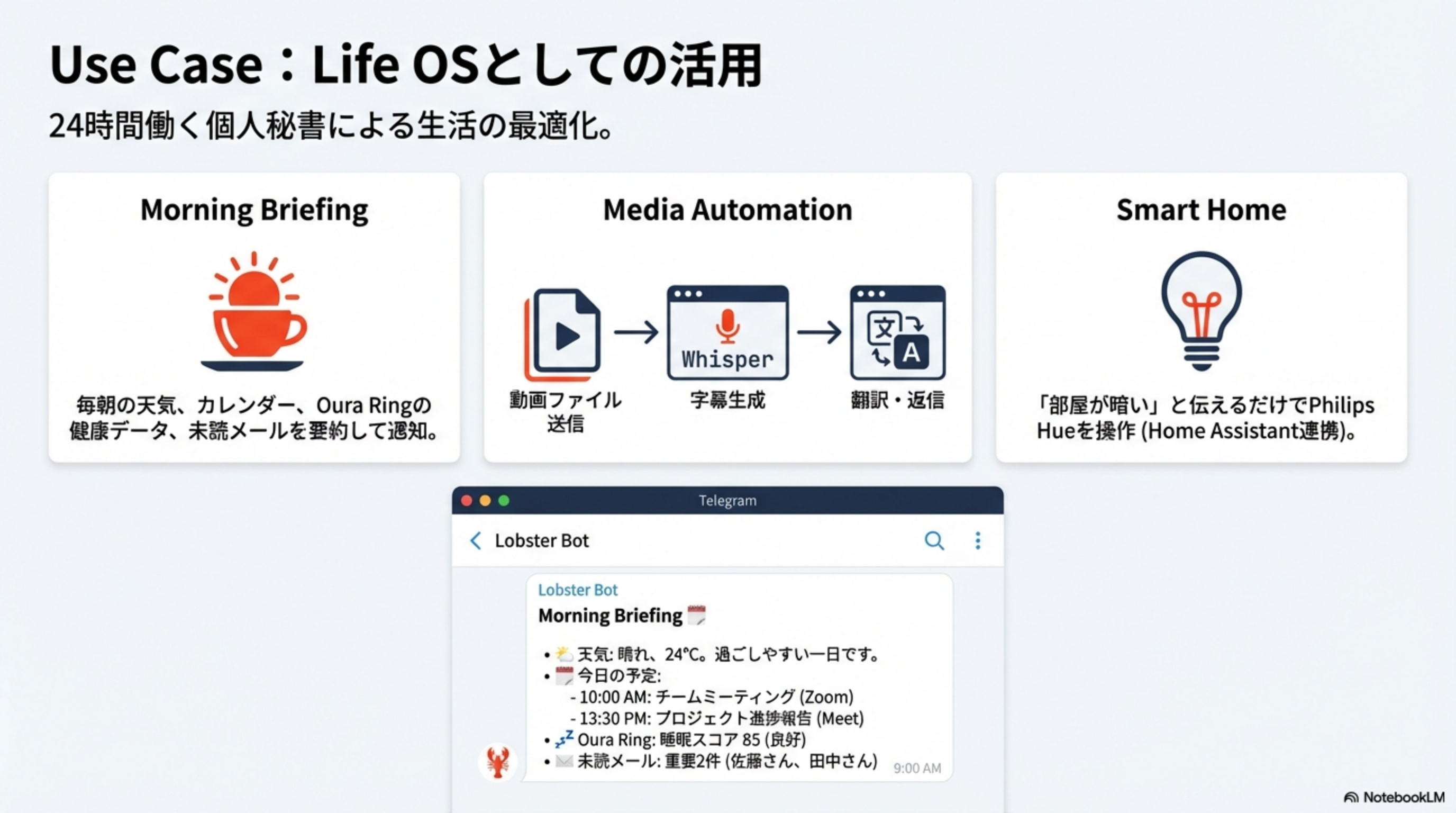Open search in Lobster Bot chat
Viewport: 1456px width, 813px height.
934,540
